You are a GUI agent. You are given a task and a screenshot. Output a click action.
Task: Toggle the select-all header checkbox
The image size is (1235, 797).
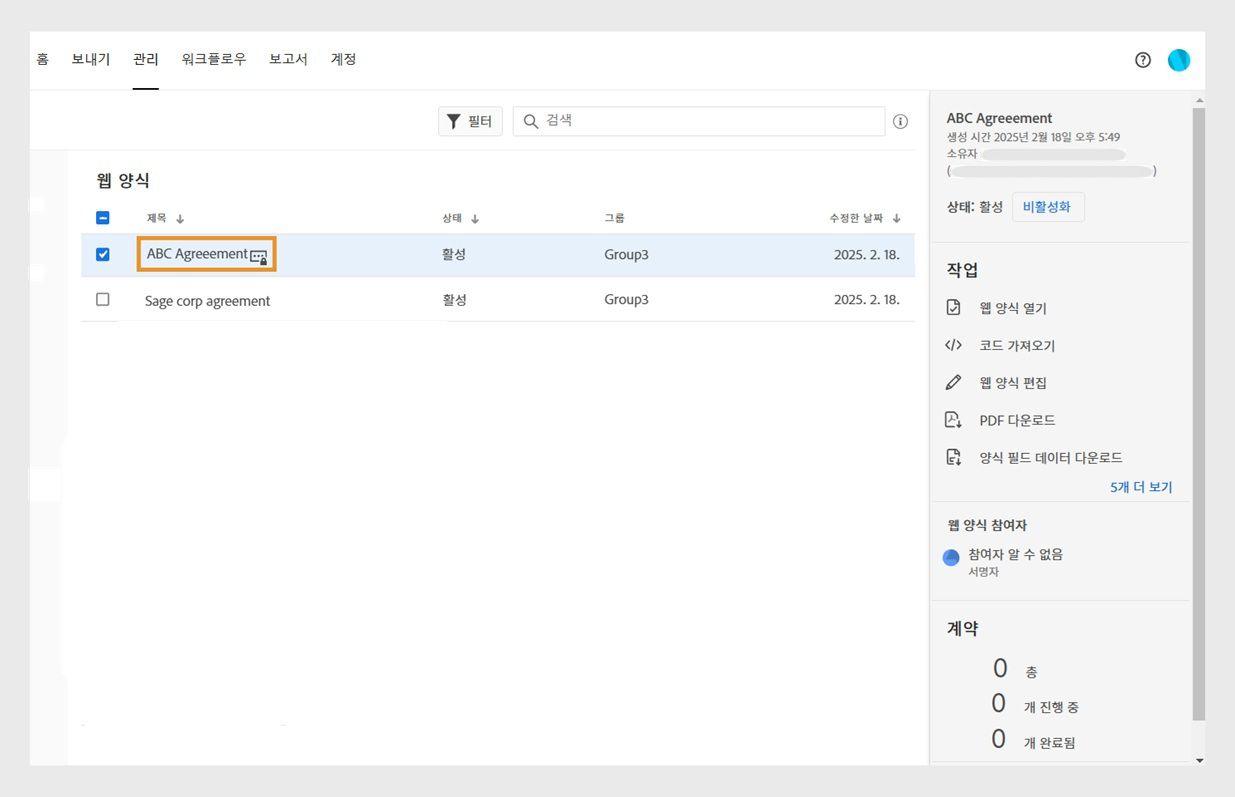coord(102,218)
